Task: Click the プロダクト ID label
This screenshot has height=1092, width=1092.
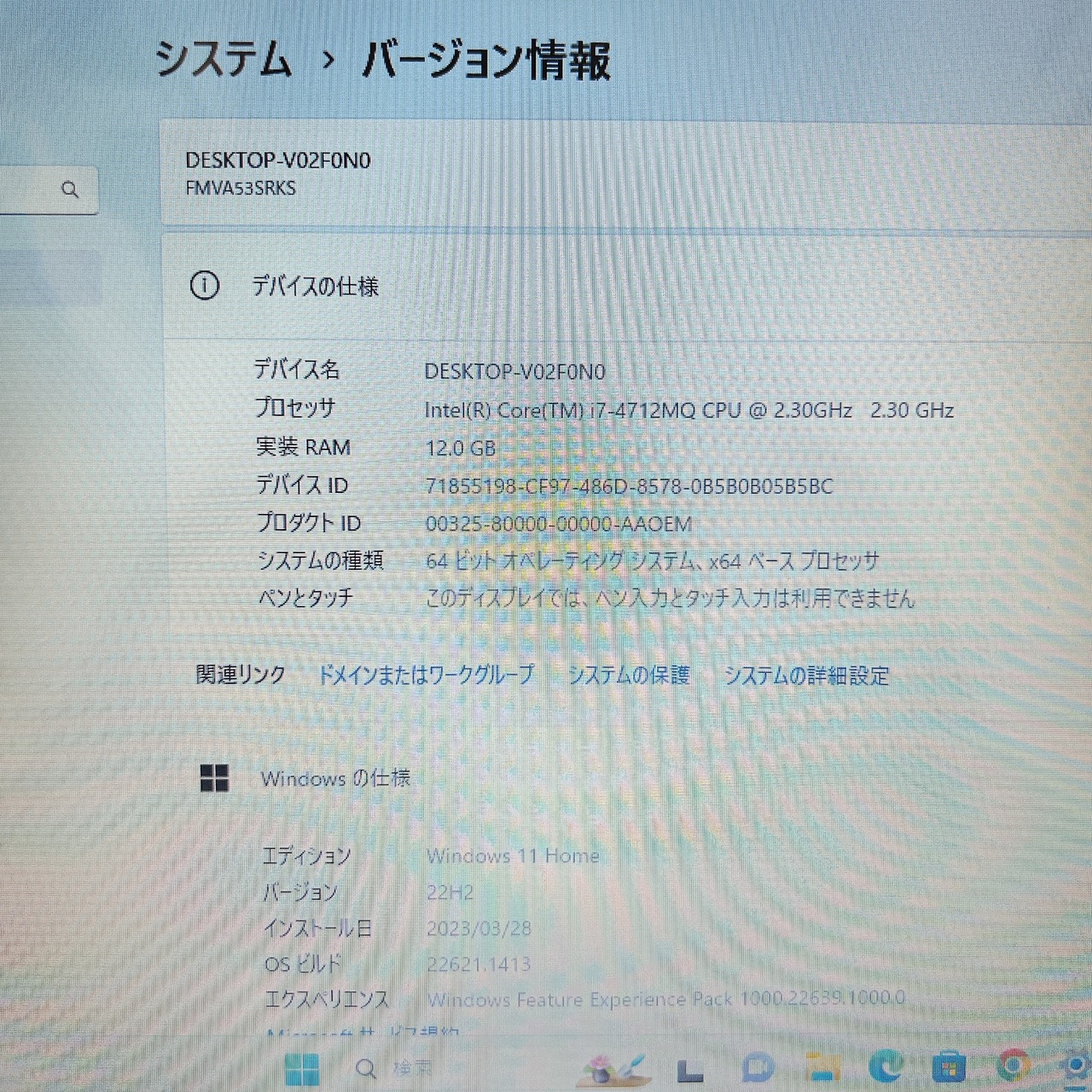Action: [309, 522]
